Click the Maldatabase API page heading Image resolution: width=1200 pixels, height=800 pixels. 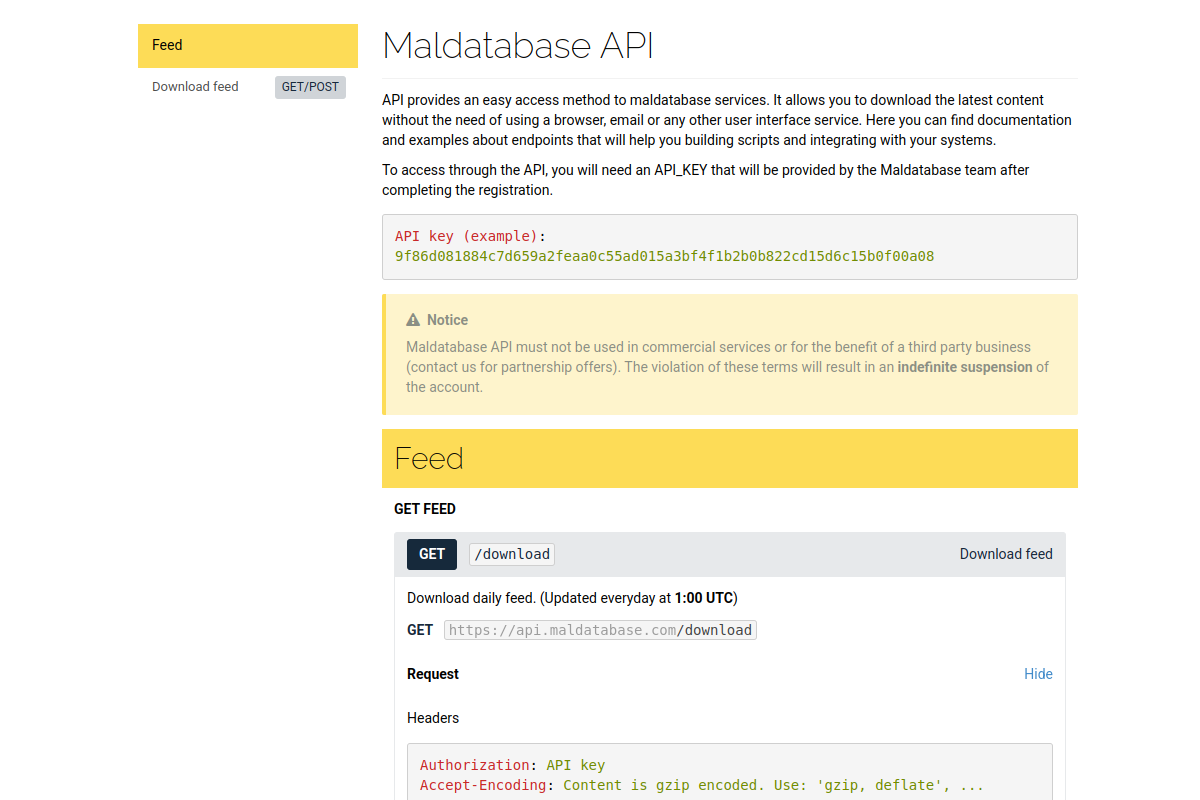518,46
